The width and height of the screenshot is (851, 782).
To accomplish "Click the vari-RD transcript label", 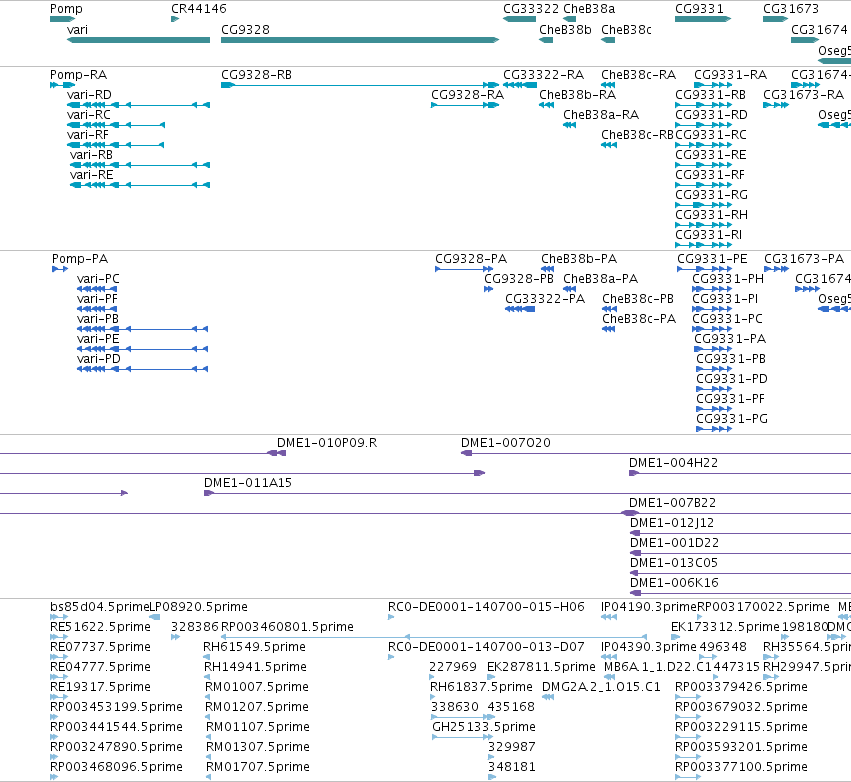I will click(89, 95).
